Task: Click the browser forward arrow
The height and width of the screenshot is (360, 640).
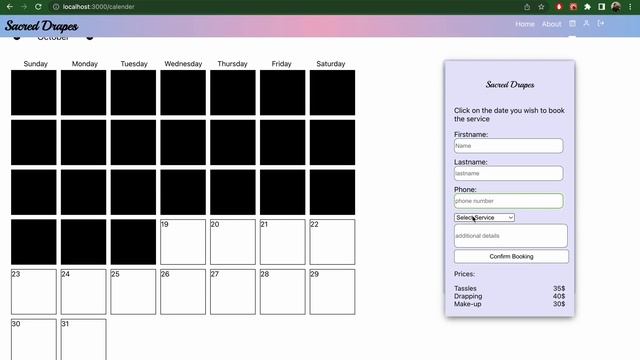Action: click(x=24, y=7)
